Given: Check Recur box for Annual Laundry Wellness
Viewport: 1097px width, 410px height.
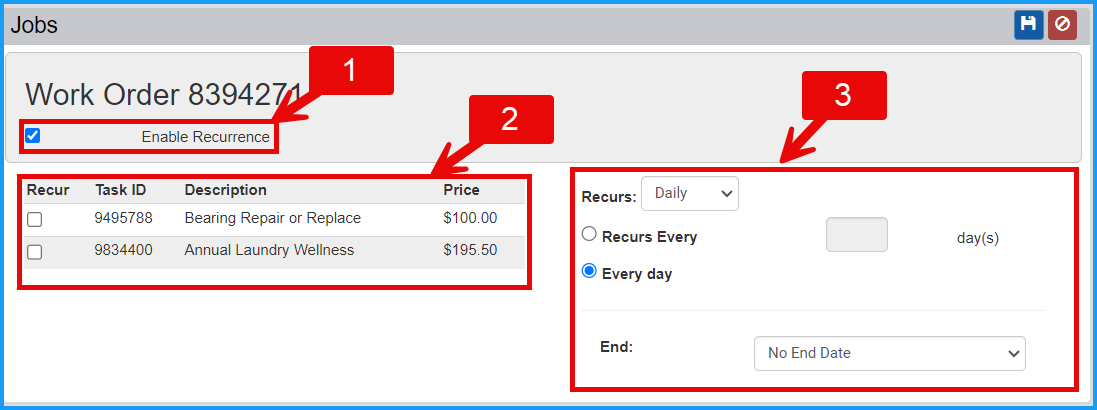Looking at the screenshot, I should (x=34, y=252).
